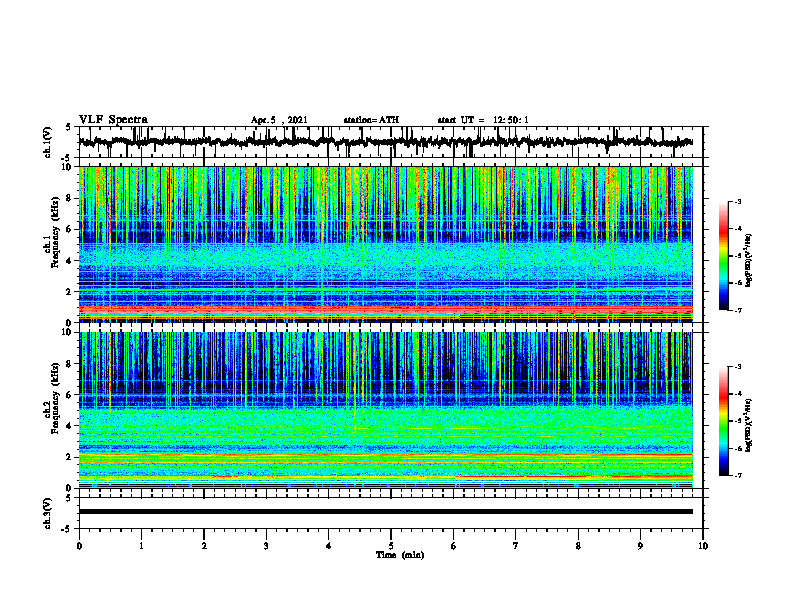Image resolution: width=792 pixels, height=612 pixels.
Task: Click the ch.1 voltage waveform trace
Action: [x=385, y=142]
